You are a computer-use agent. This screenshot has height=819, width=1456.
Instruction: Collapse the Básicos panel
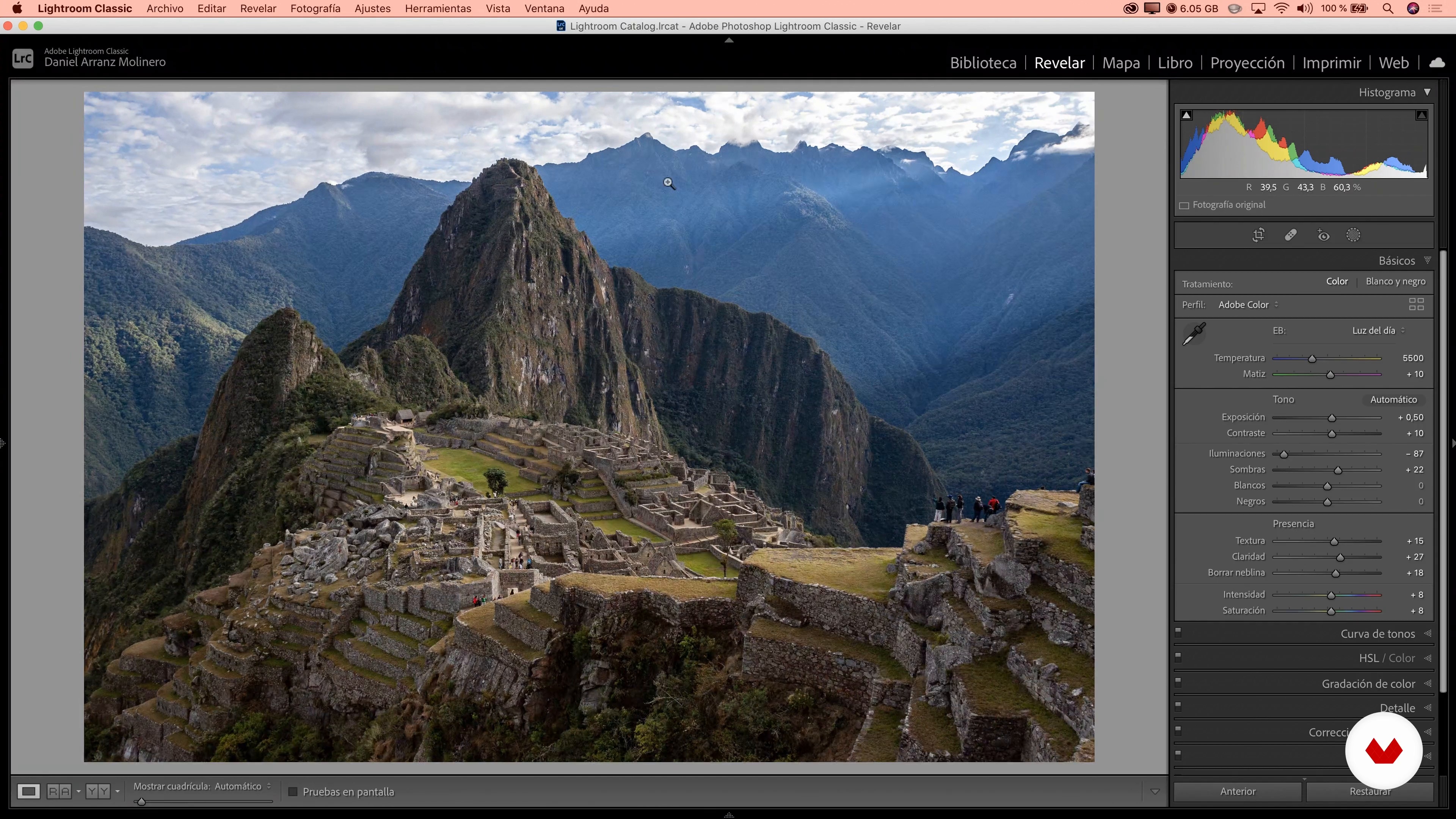pyautogui.click(x=1427, y=260)
